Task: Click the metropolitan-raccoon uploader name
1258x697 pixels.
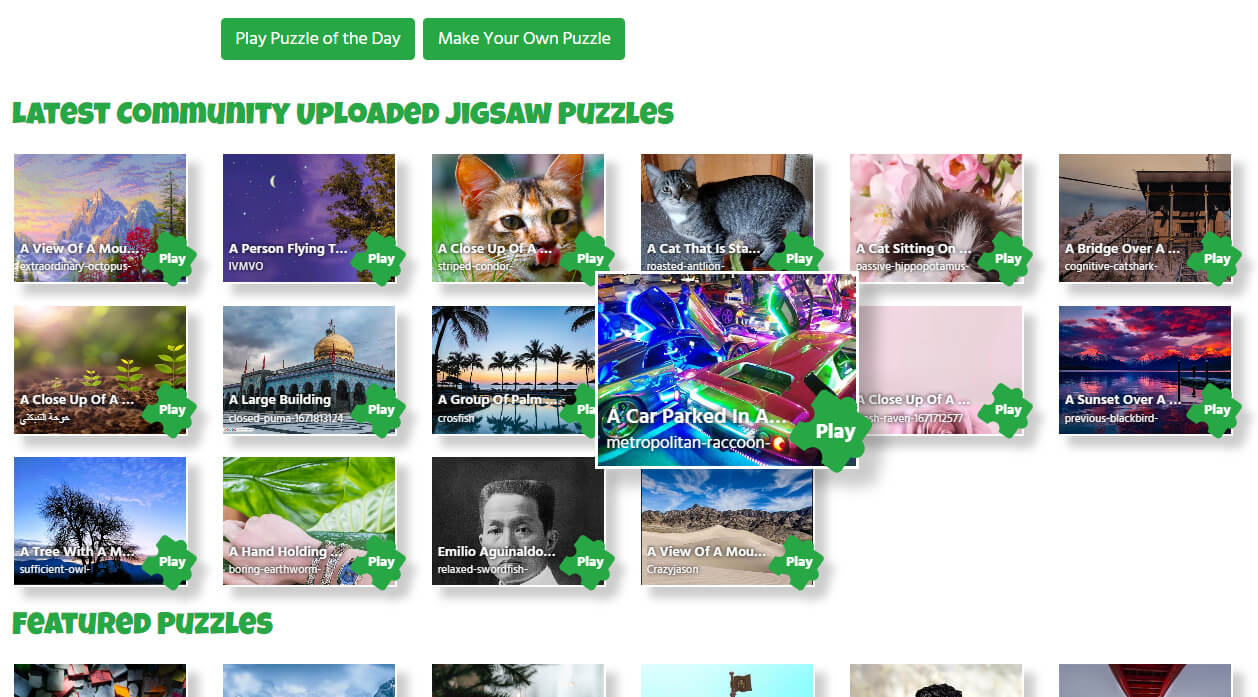Action: [688, 442]
